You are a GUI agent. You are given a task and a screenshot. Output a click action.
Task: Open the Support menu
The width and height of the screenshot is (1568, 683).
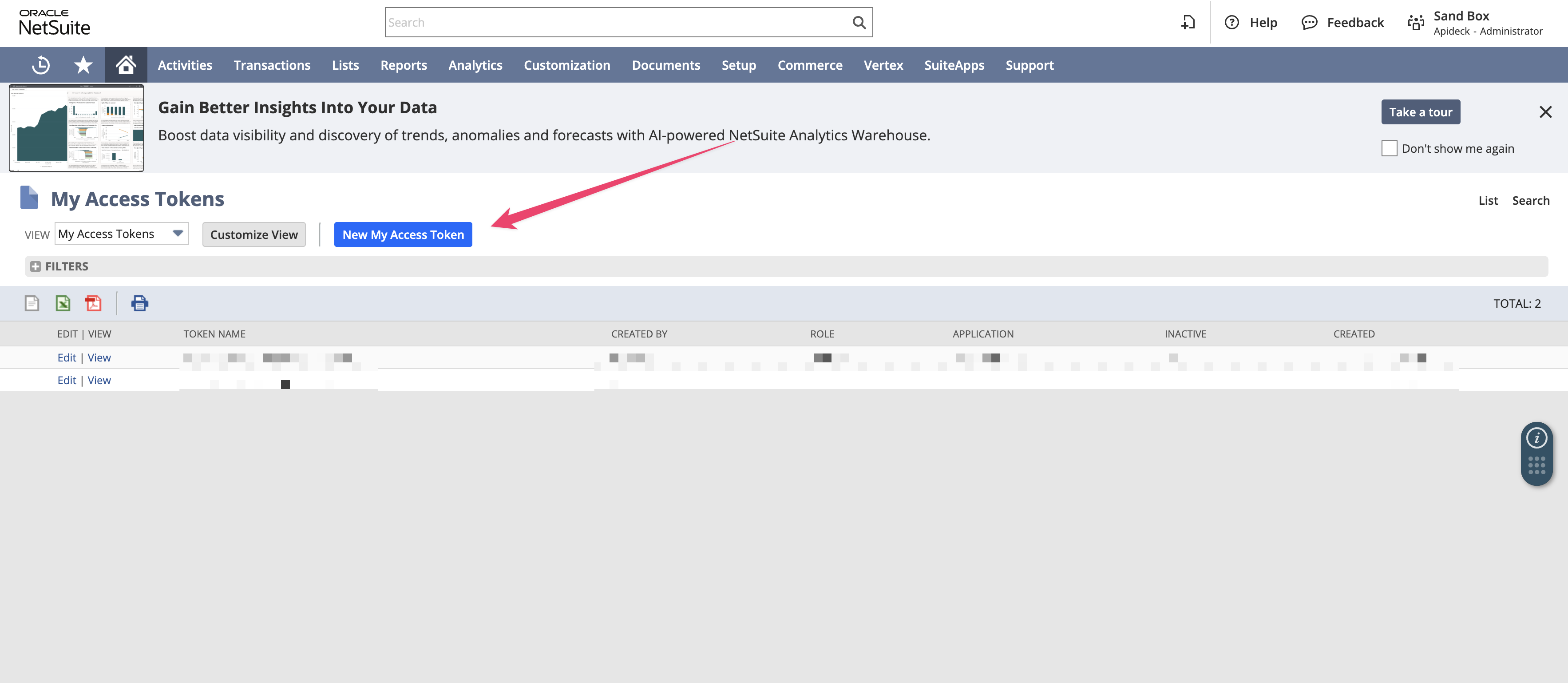[x=1029, y=64]
